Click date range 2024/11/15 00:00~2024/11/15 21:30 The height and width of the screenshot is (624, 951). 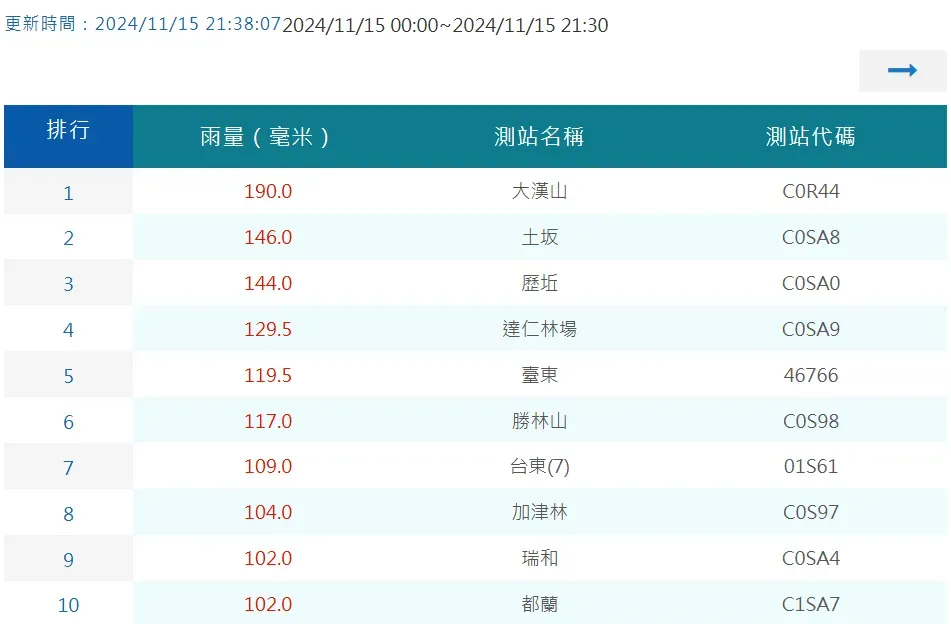(x=445, y=25)
